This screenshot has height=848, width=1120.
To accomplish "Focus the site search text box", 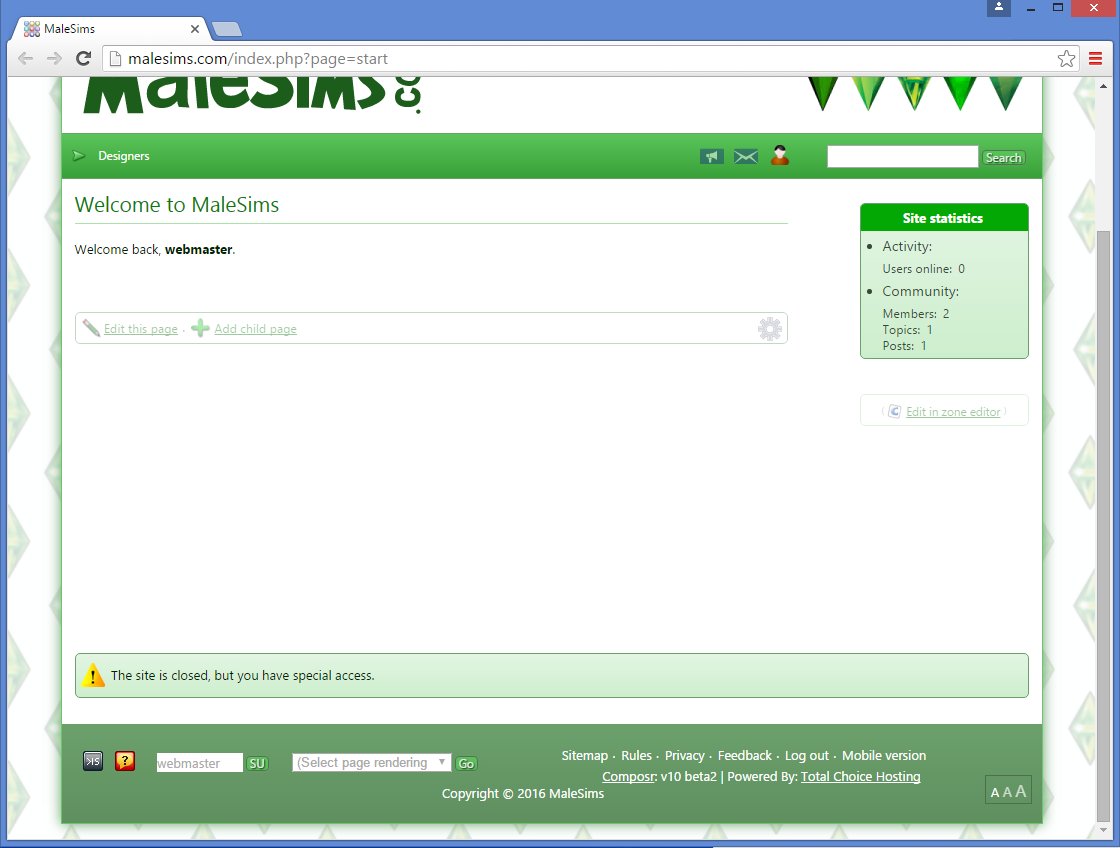I will tap(902, 156).
